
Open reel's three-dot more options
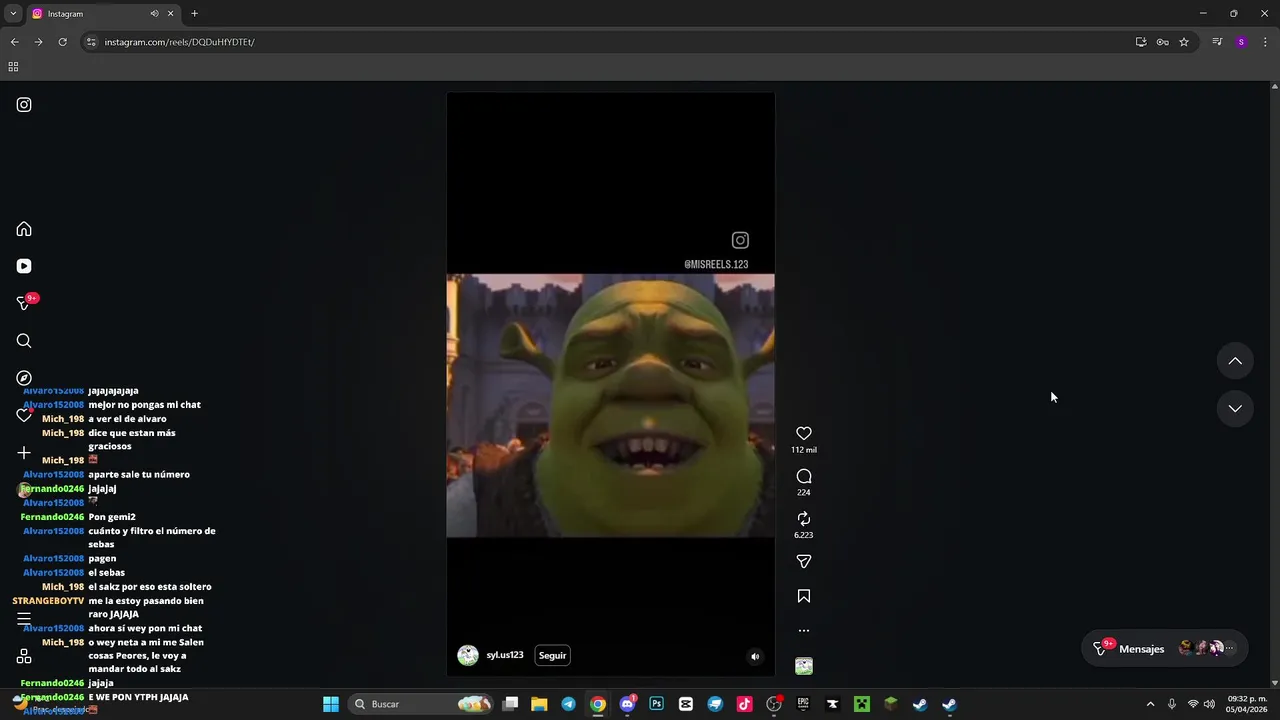(x=803, y=631)
